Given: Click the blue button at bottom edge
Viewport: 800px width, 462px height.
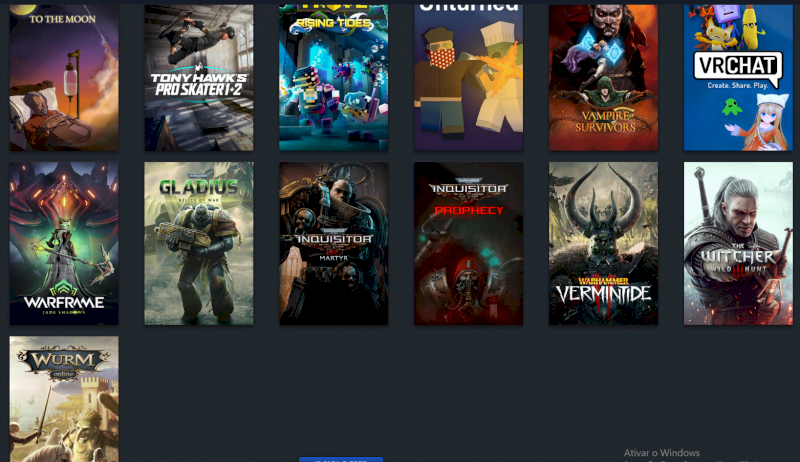Looking at the screenshot, I should click(341, 459).
